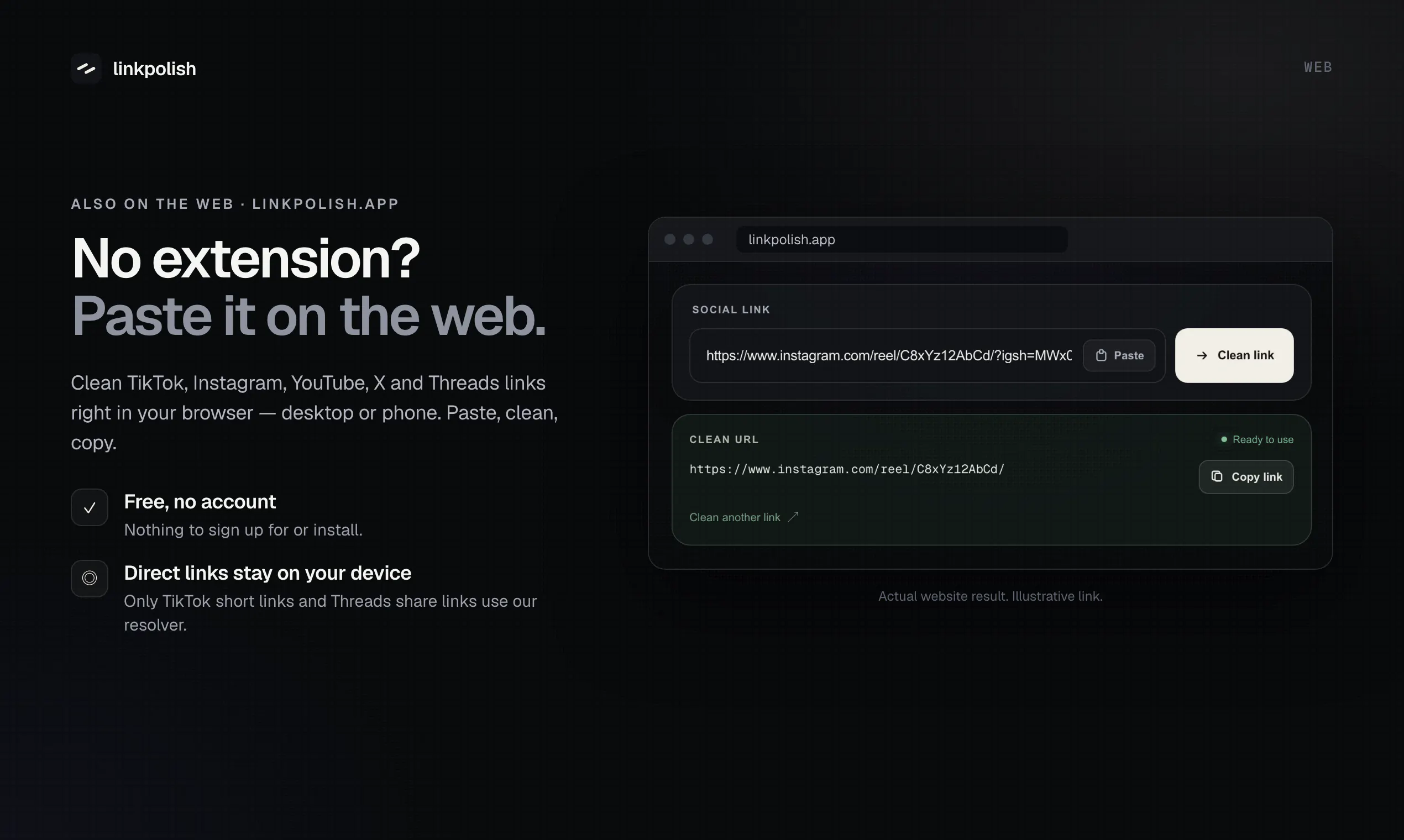Click the CLEAN URL label
Image resolution: width=1404 pixels, height=840 pixels.
pyautogui.click(x=724, y=439)
